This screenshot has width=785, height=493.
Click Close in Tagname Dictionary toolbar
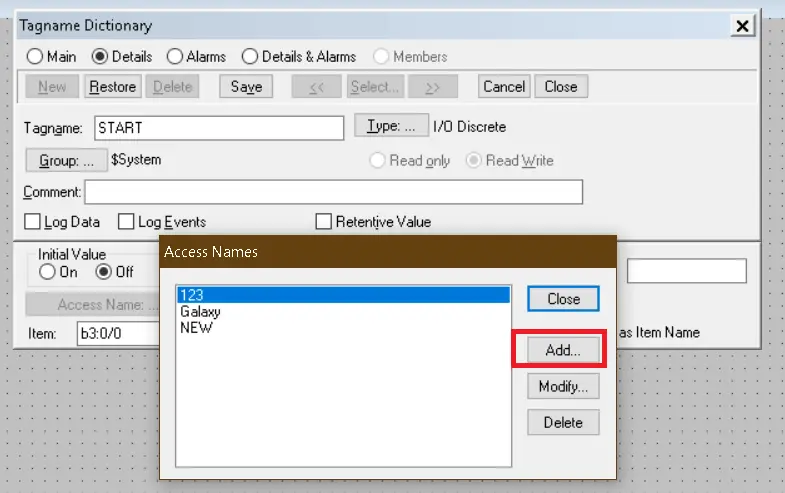point(561,87)
